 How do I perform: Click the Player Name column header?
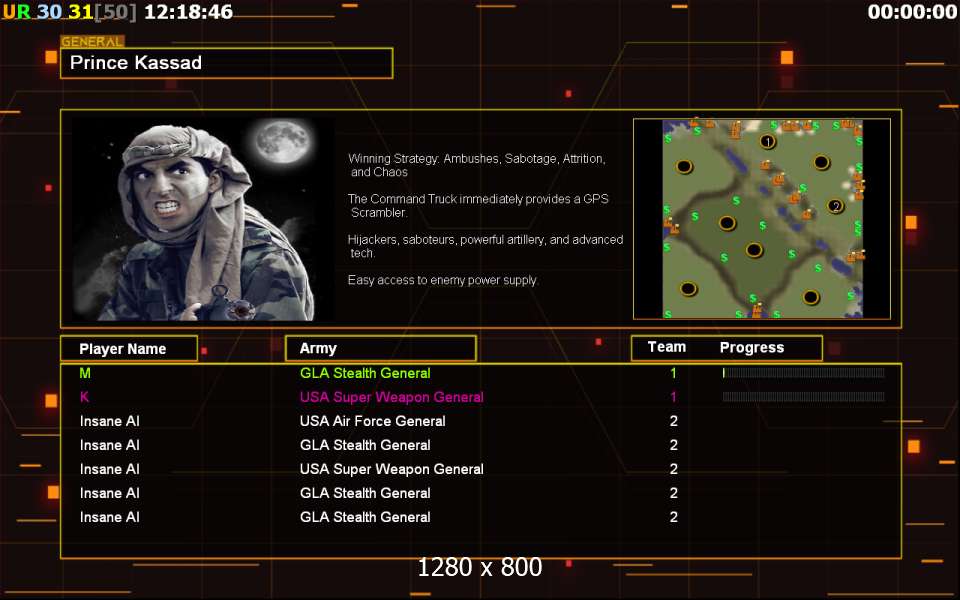(x=129, y=348)
